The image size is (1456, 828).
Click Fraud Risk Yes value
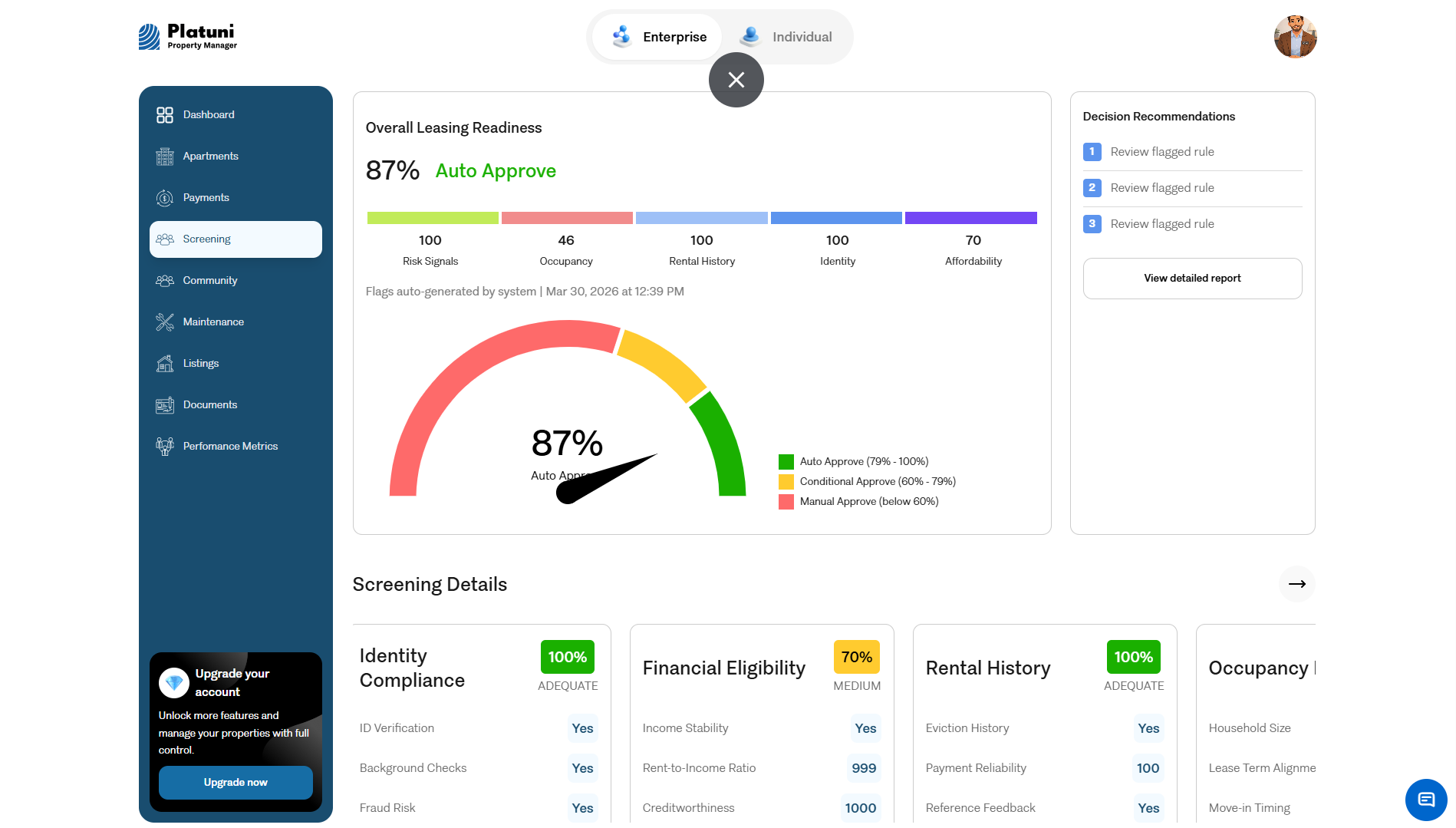tap(583, 808)
